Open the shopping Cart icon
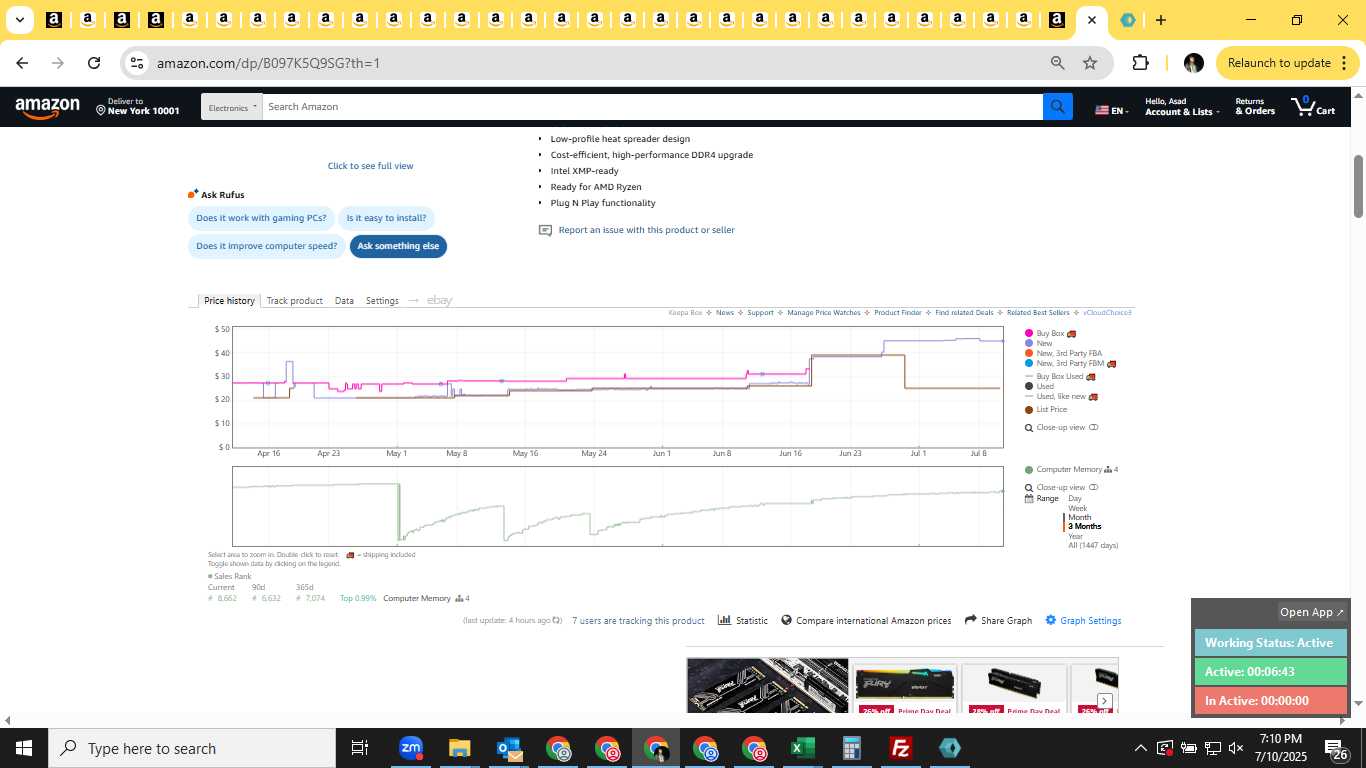1366x768 pixels. (1312, 106)
